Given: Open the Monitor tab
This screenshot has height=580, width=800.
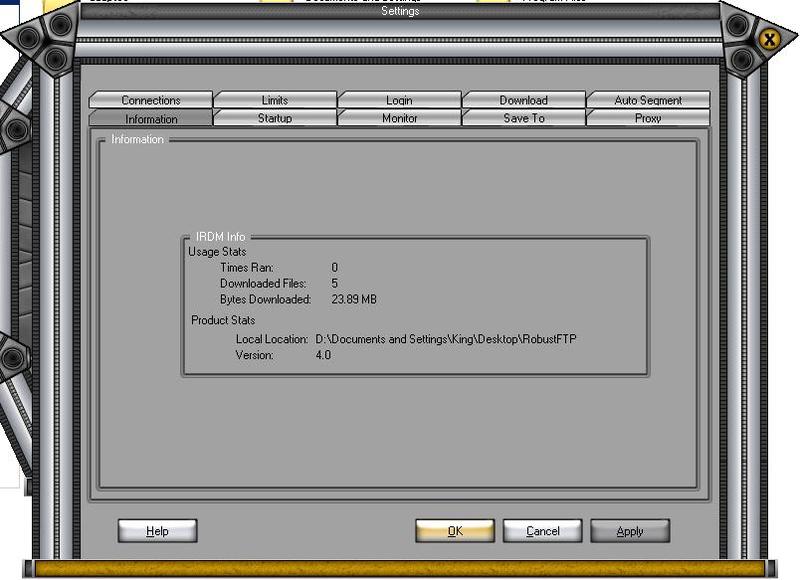Looking at the screenshot, I should [x=399, y=118].
